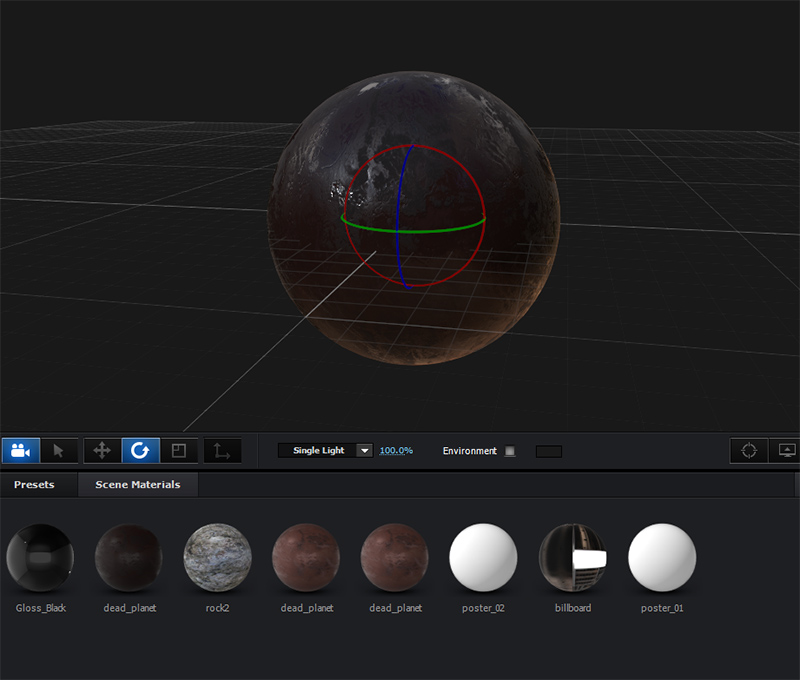The image size is (800, 680).
Task: Select the rotate tool
Action: click(140, 451)
